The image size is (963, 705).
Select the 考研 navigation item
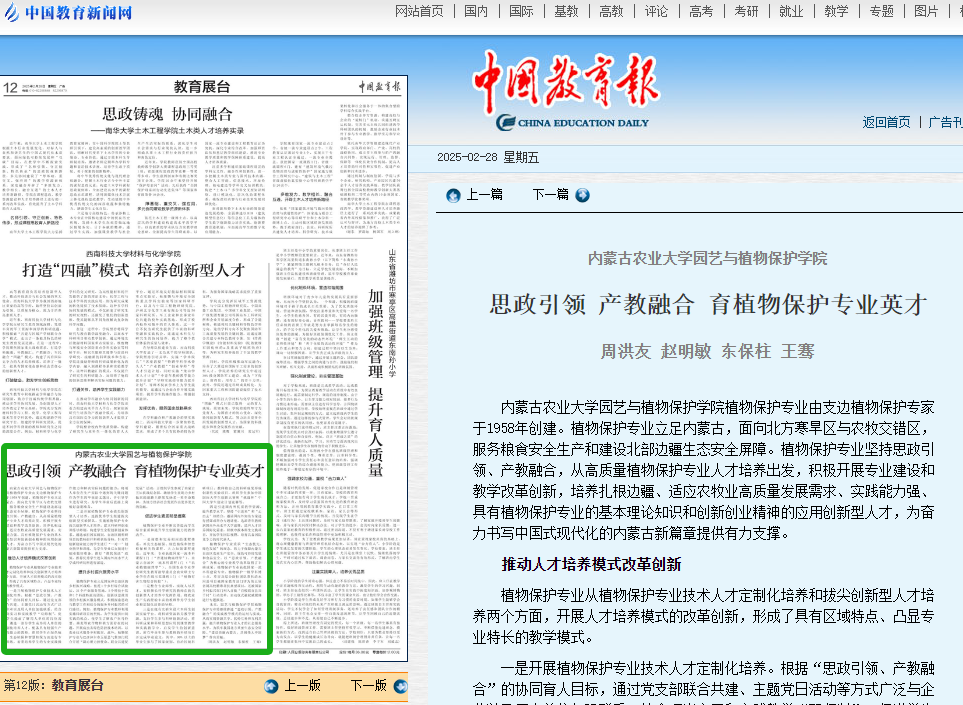point(746,11)
